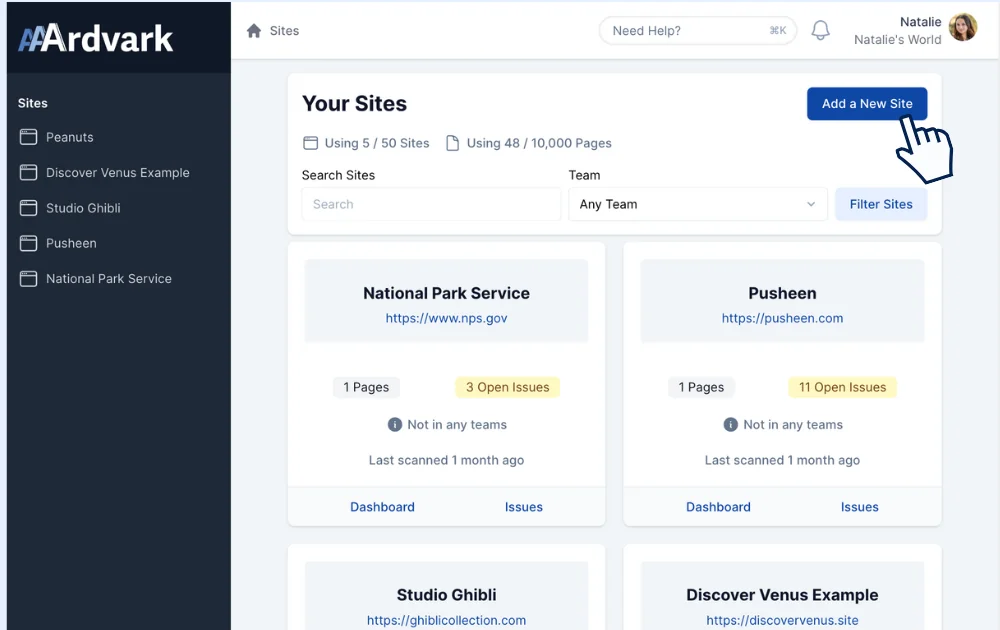Focus the Search Sites input field
The image size is (1000, 630).
pyautogui.click(x=431, y=204)
